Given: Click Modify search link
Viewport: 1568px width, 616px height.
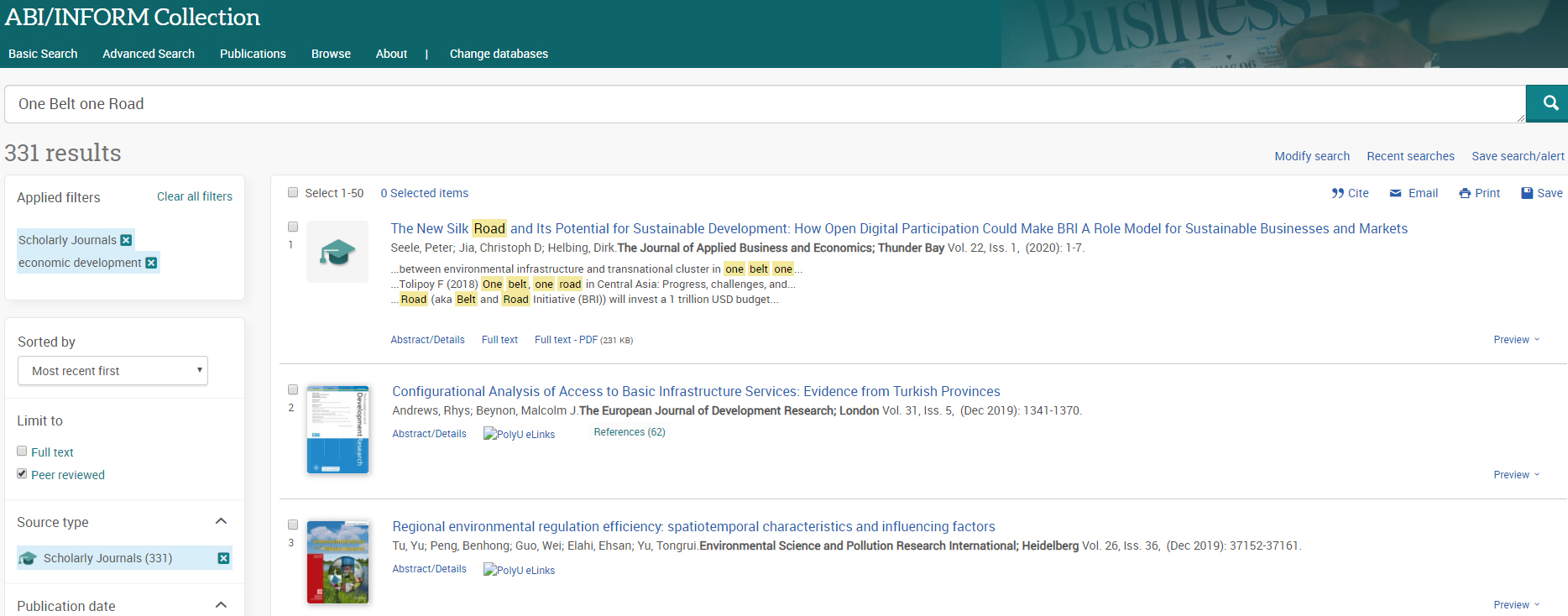Looking at the screenshot, I should tap(1312, 156).
